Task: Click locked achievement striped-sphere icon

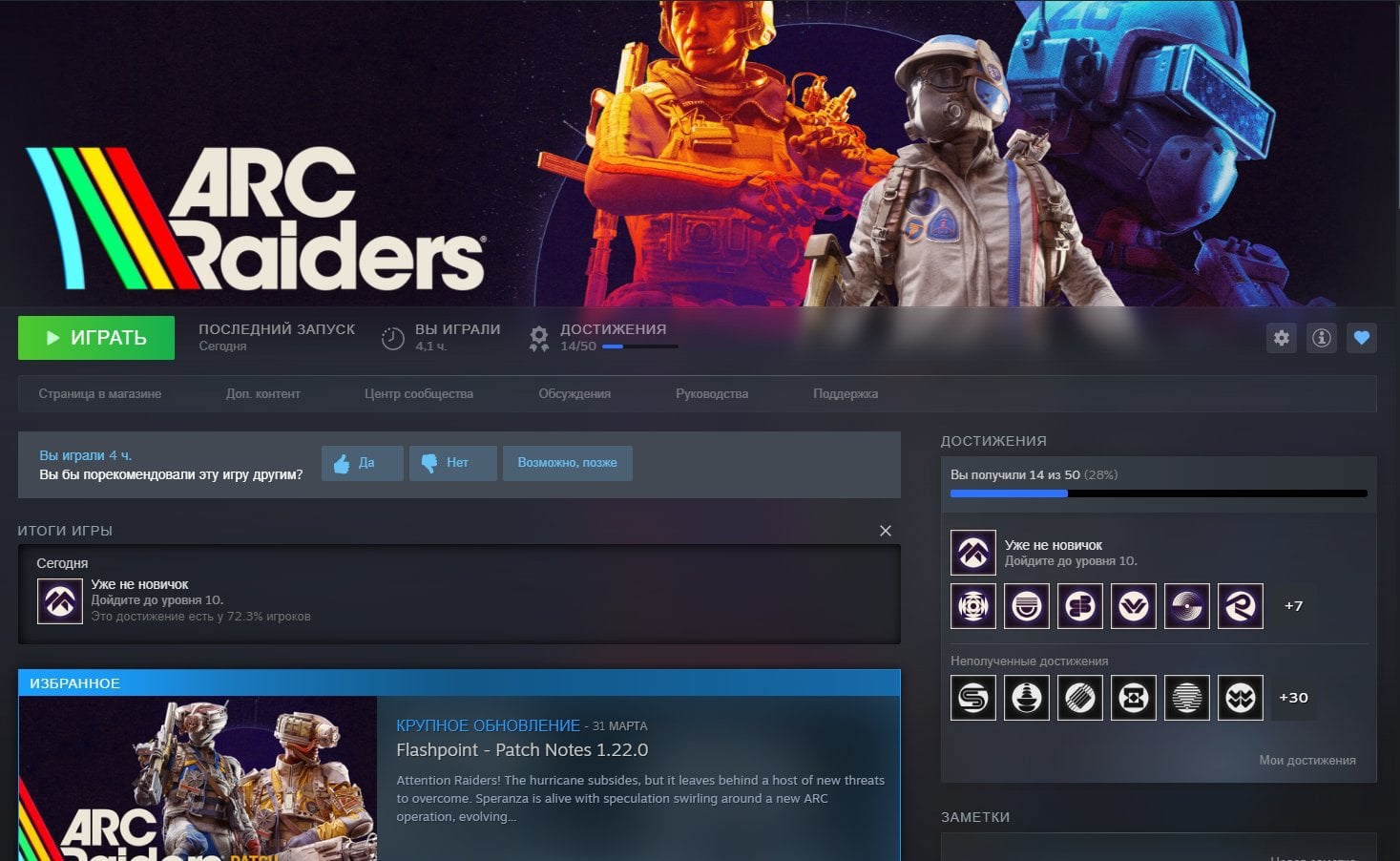Action: (x=1187, y=698)
